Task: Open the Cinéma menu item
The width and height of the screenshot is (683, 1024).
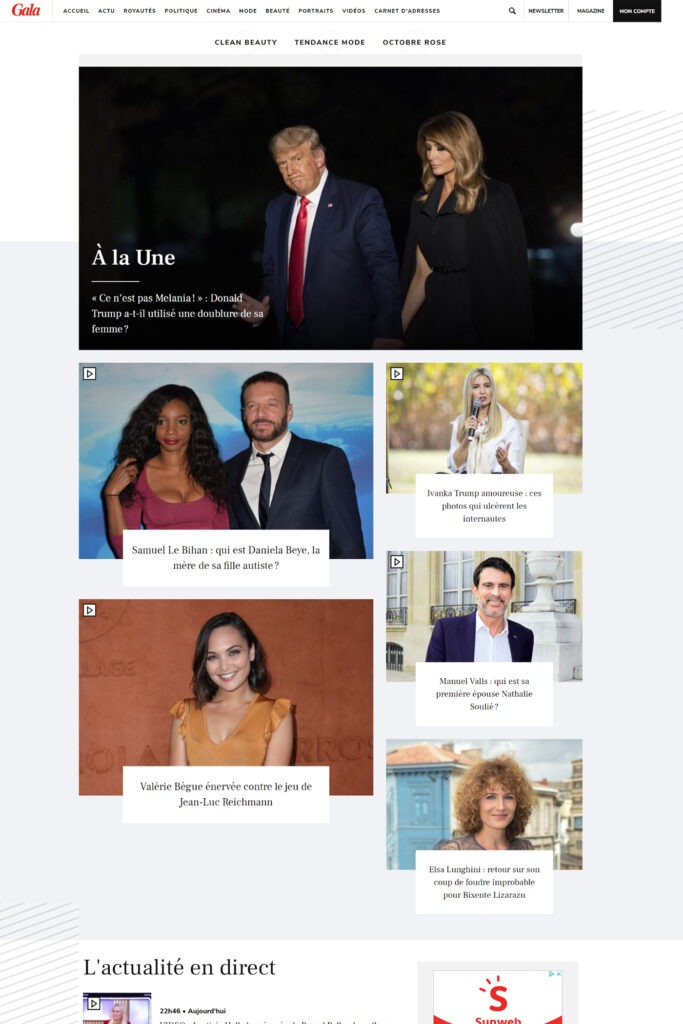Action: [x=218, y=11]
